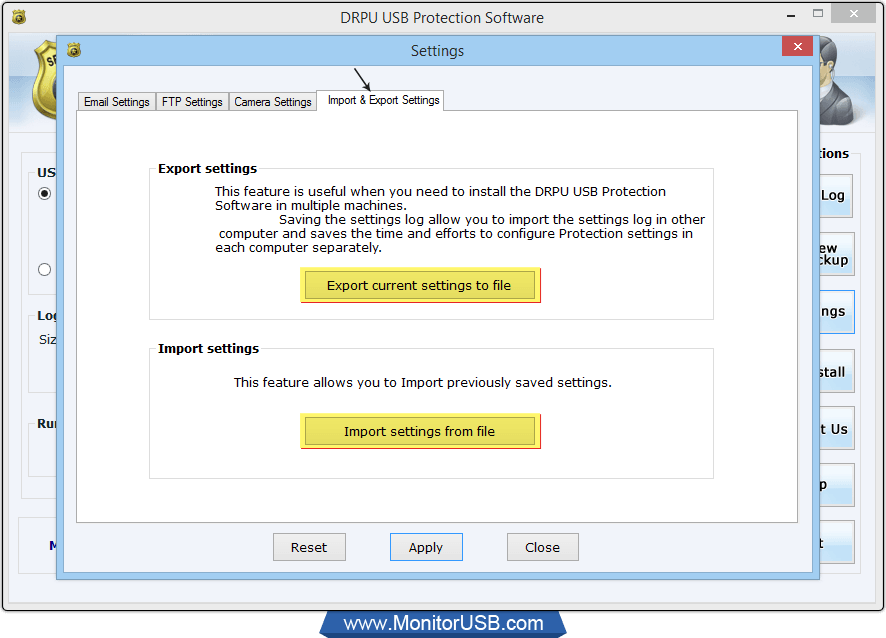Viewport: 886px width, 638px height.
Task: Close the DRPU USB Protection Software window
Action: tap(853, 14)
